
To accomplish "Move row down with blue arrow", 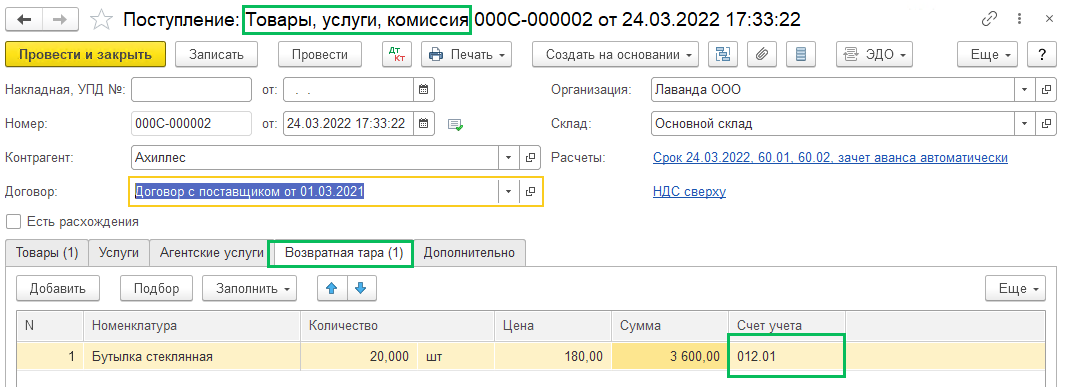I will pos(362,288).
